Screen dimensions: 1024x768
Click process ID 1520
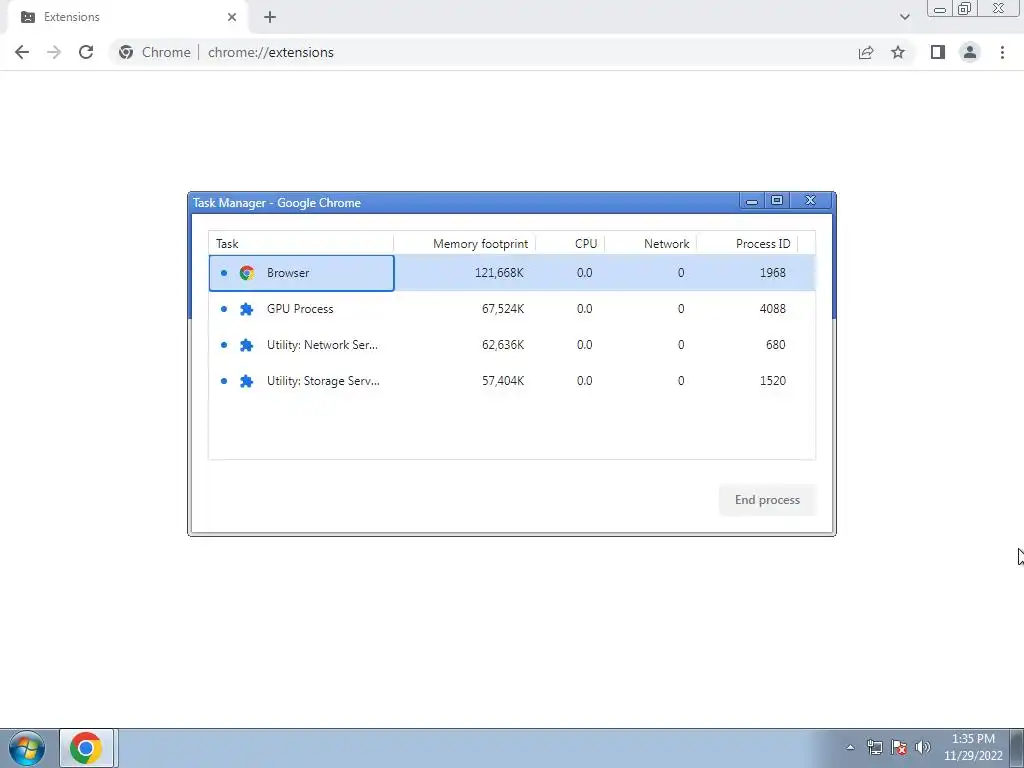click(773, 381)
